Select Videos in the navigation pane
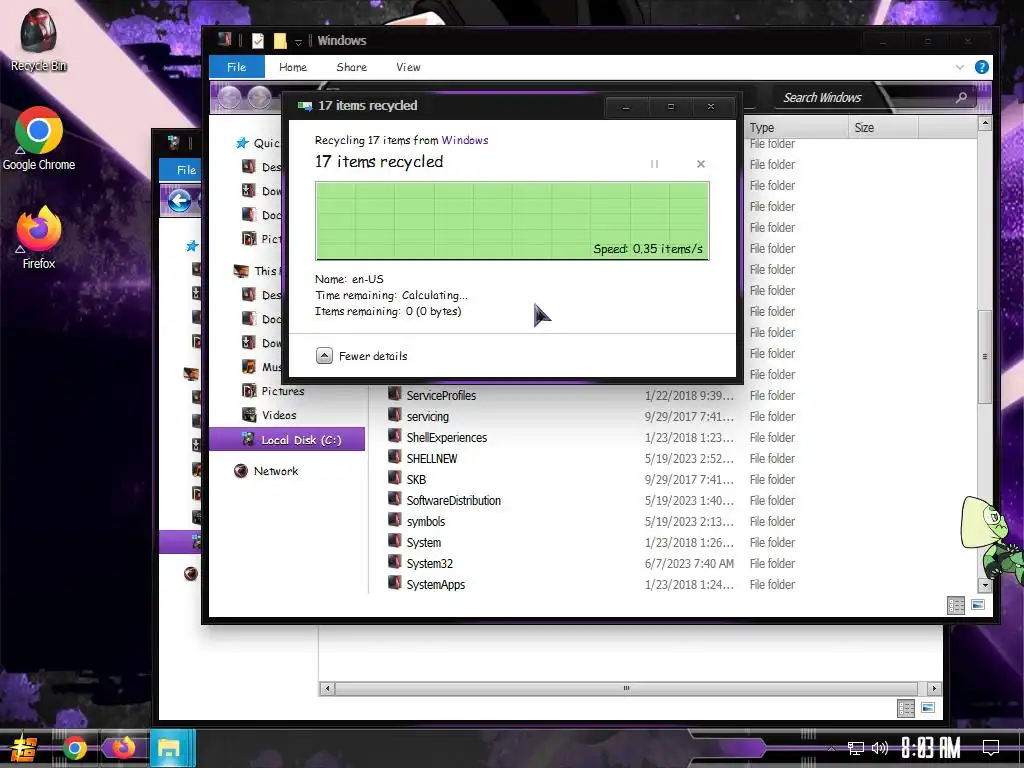This screenshot has width=1024, height=768. (x=279, y=415)
